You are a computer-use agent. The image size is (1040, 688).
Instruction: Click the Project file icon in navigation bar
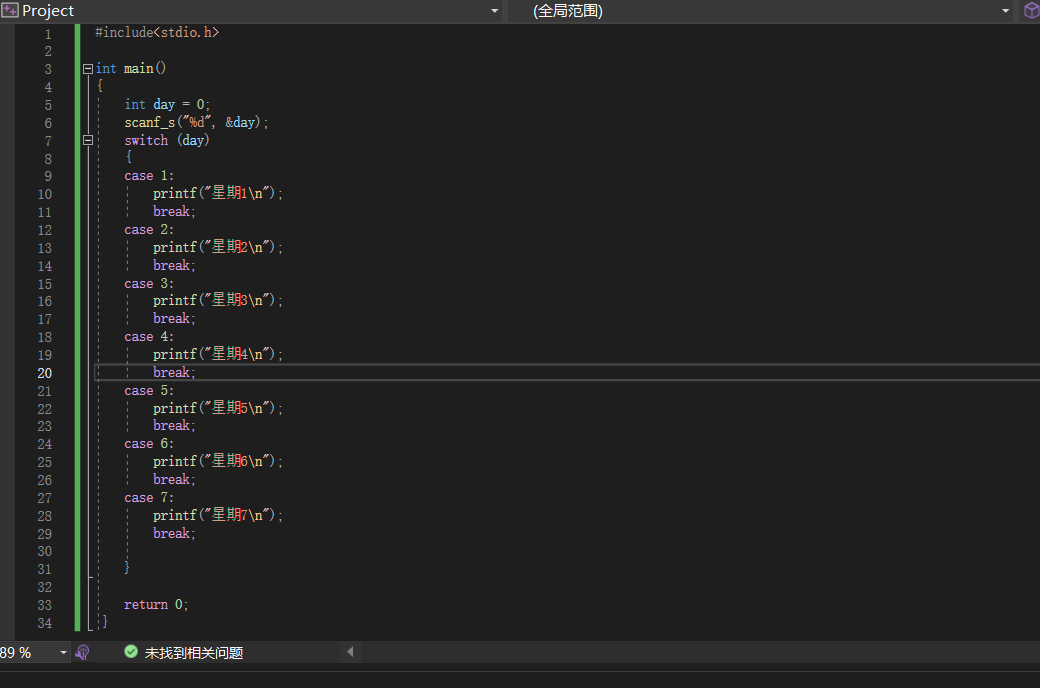click(10, 11)
